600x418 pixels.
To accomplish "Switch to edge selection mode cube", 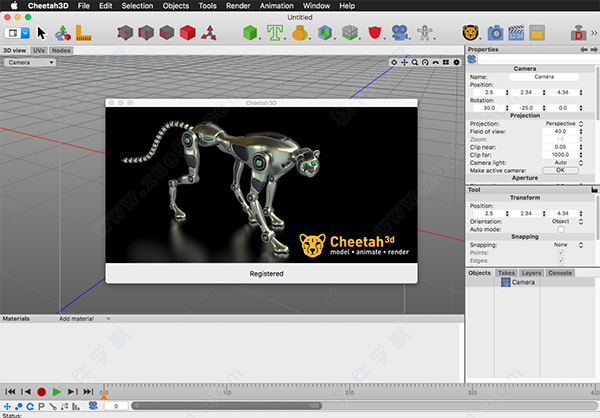I will [146, 33].
